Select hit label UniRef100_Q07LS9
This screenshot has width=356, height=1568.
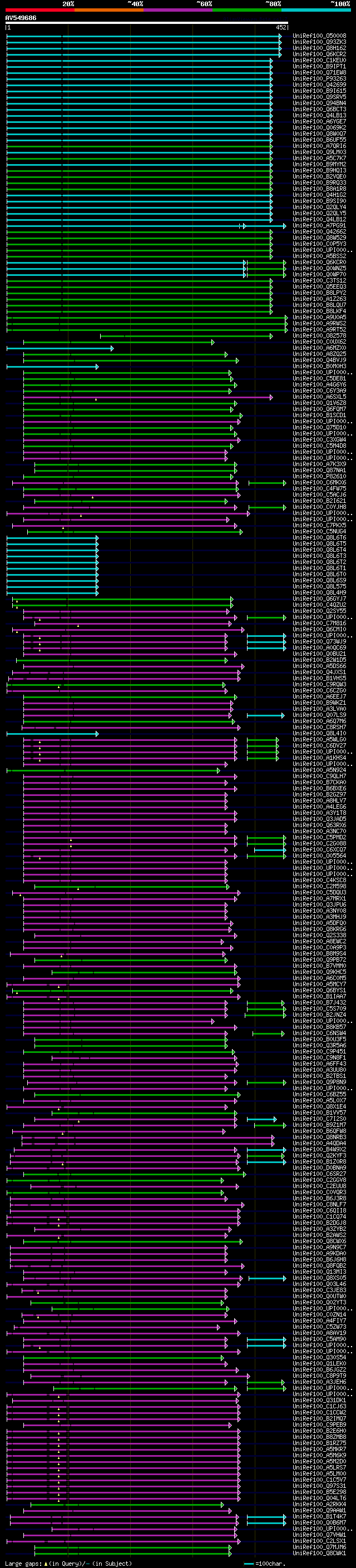pyautogui.click(x=319, y=715)
